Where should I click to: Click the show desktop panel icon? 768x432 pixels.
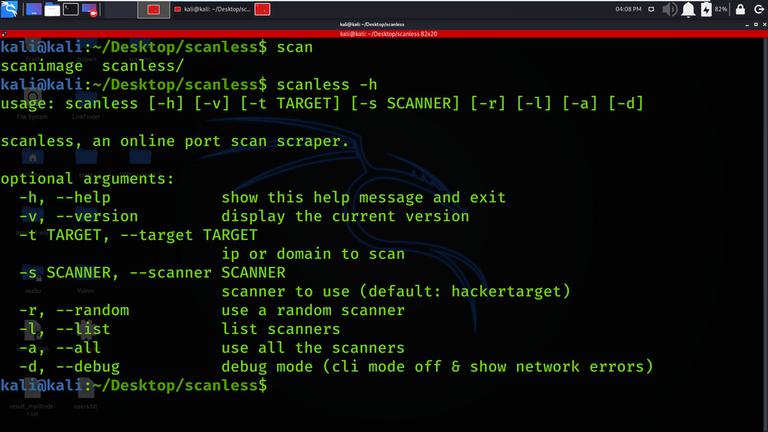(33, 9)
